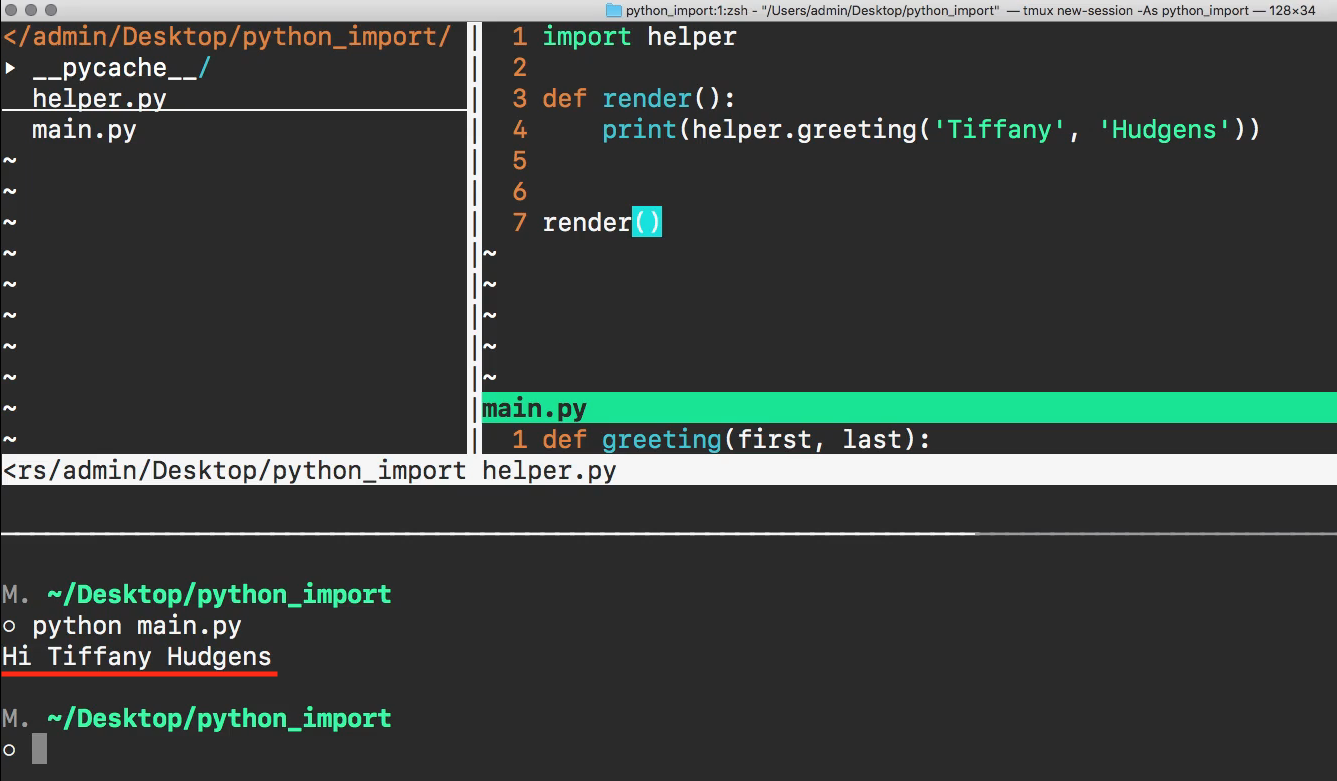Click the M. prompt indicator above python main.py
Image resolution: width=1337 pixels, height=781 pixels.
[13, 593]
